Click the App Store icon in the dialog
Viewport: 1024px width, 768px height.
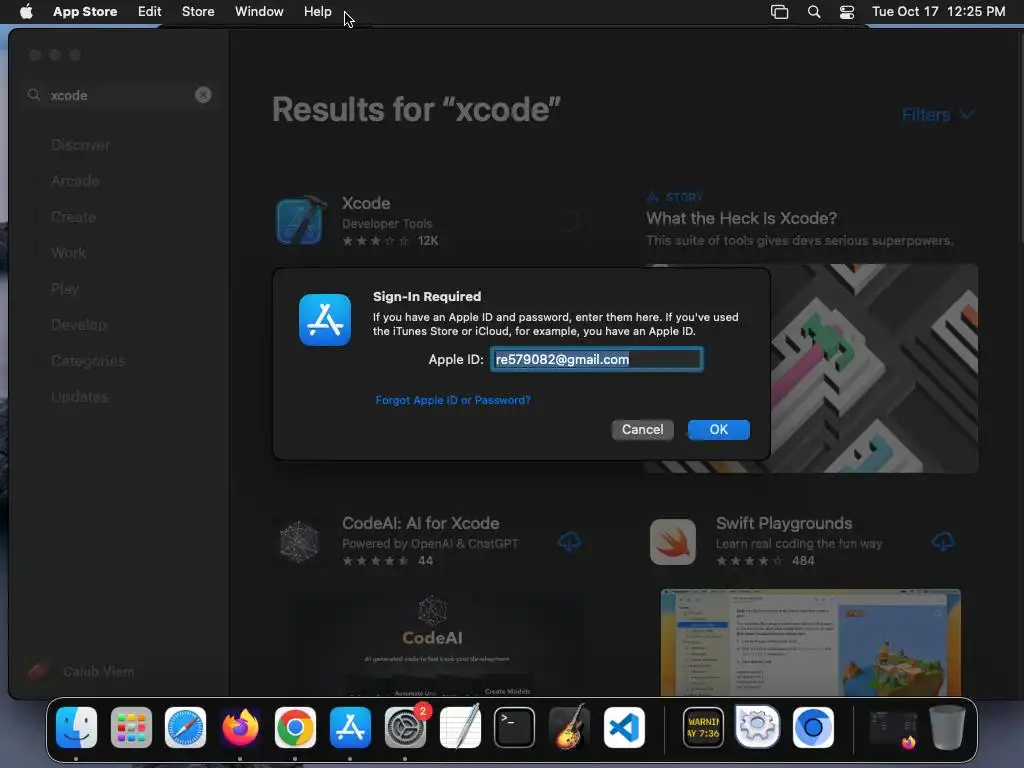[x=325, y=320]
